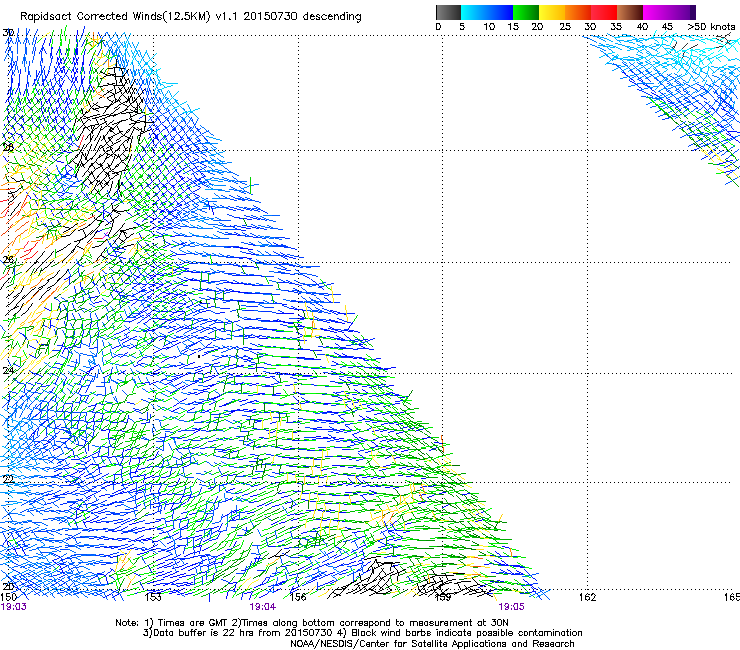Click latitude label '26' on left axis
This screenshot has height=650, width=740.
[8, 260]
